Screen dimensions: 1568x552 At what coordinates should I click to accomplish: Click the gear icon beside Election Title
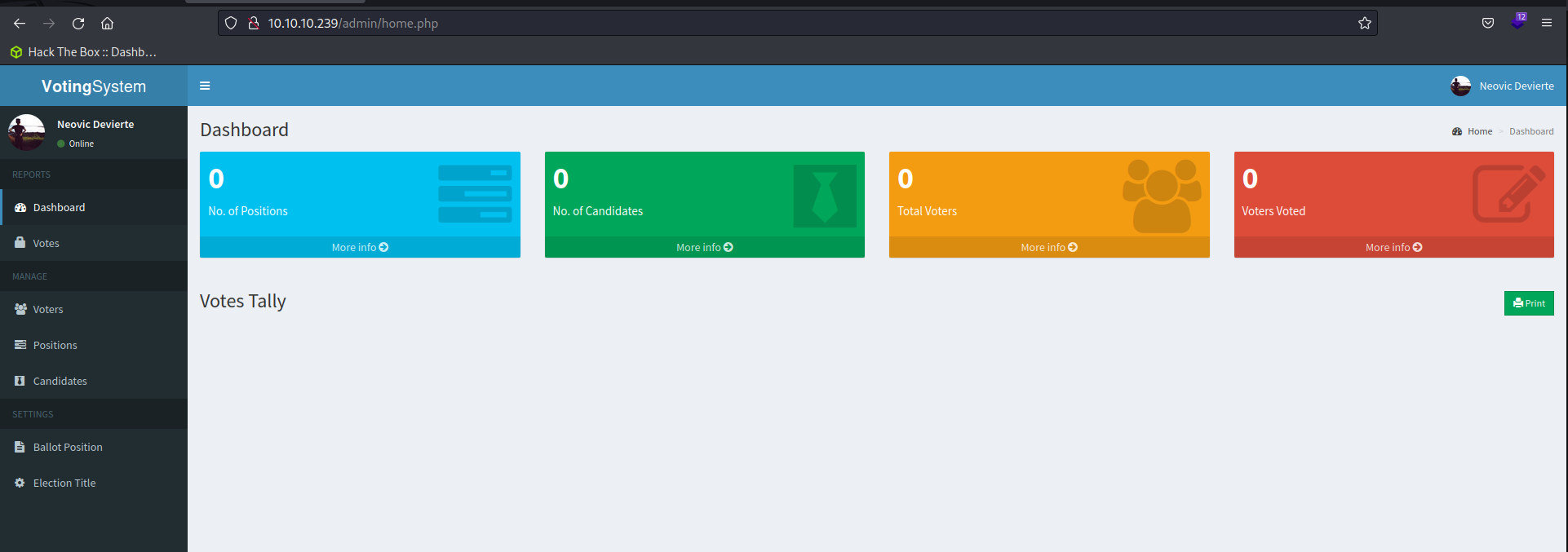click(x=20, y=483)
